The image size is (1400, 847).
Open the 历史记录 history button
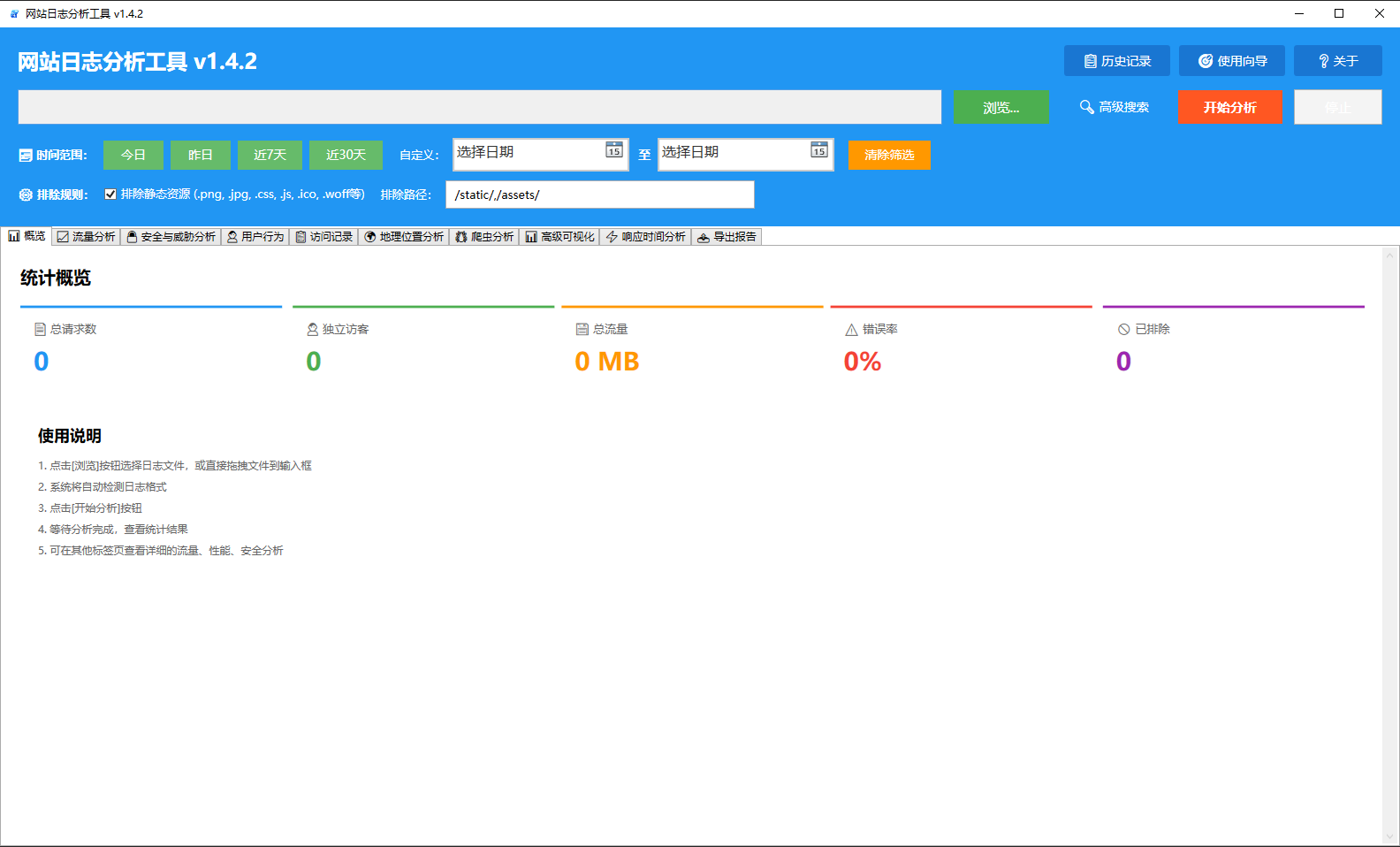pos(1116,61)
